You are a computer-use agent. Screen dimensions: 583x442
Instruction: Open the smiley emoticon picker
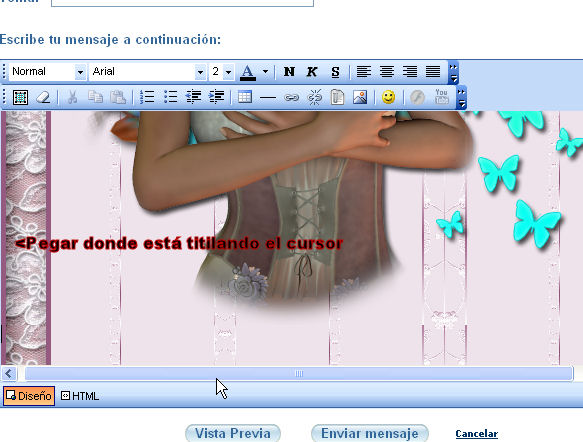[389, 97]
